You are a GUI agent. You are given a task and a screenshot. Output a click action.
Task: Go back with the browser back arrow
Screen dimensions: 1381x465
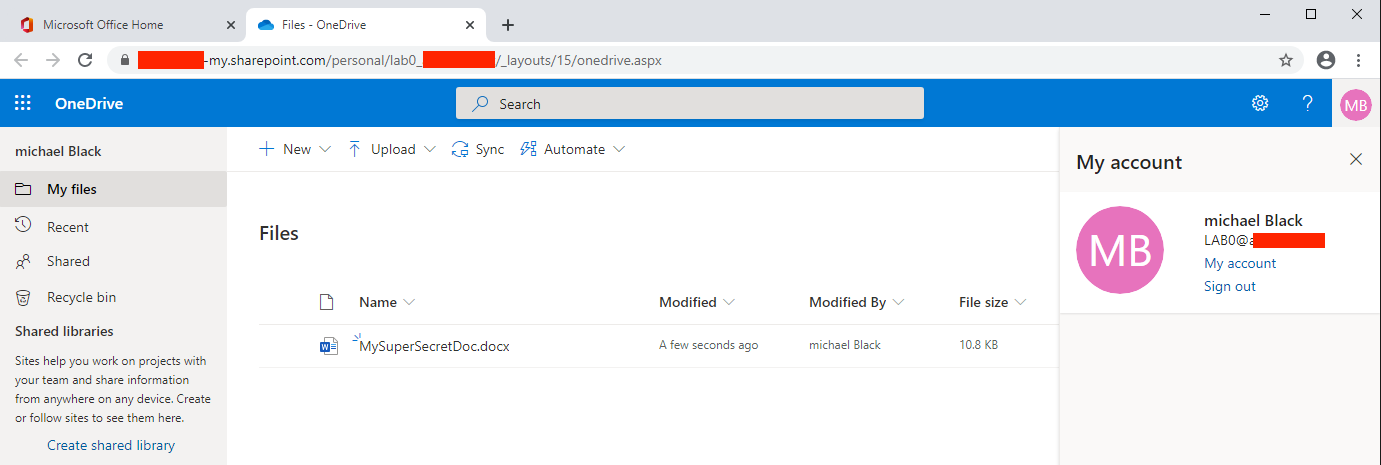click(x=21, y=60)
